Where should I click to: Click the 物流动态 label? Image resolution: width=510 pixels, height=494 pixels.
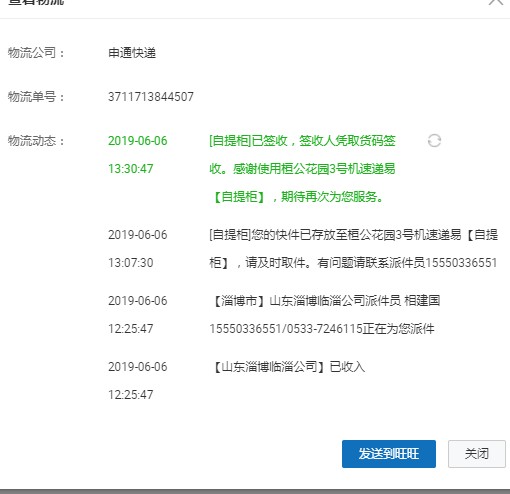[36, 141]
